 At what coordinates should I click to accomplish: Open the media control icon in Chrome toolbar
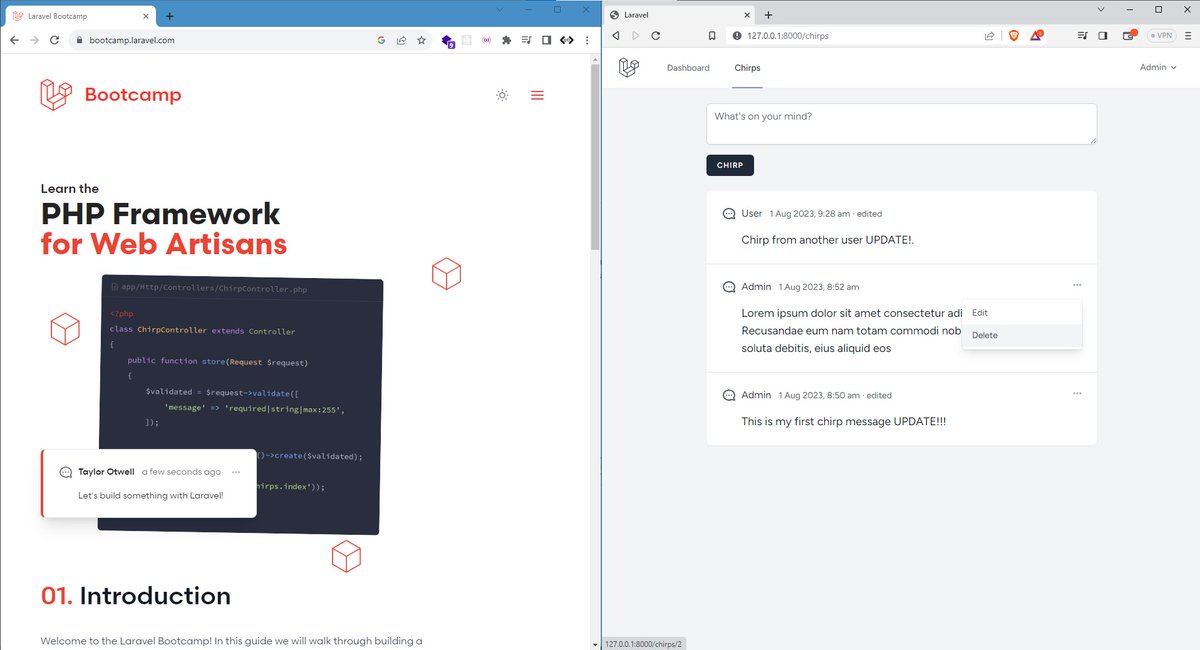point(526,40)
